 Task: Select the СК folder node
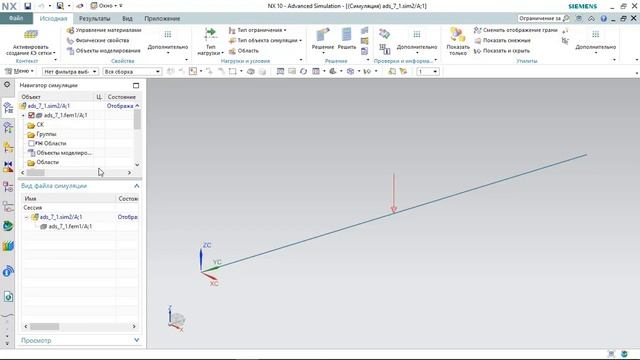(x=40, y=124)
